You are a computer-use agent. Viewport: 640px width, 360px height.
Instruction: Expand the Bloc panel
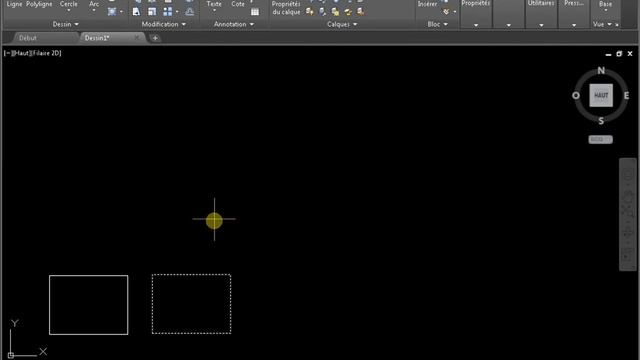click(x=438, y=24)
